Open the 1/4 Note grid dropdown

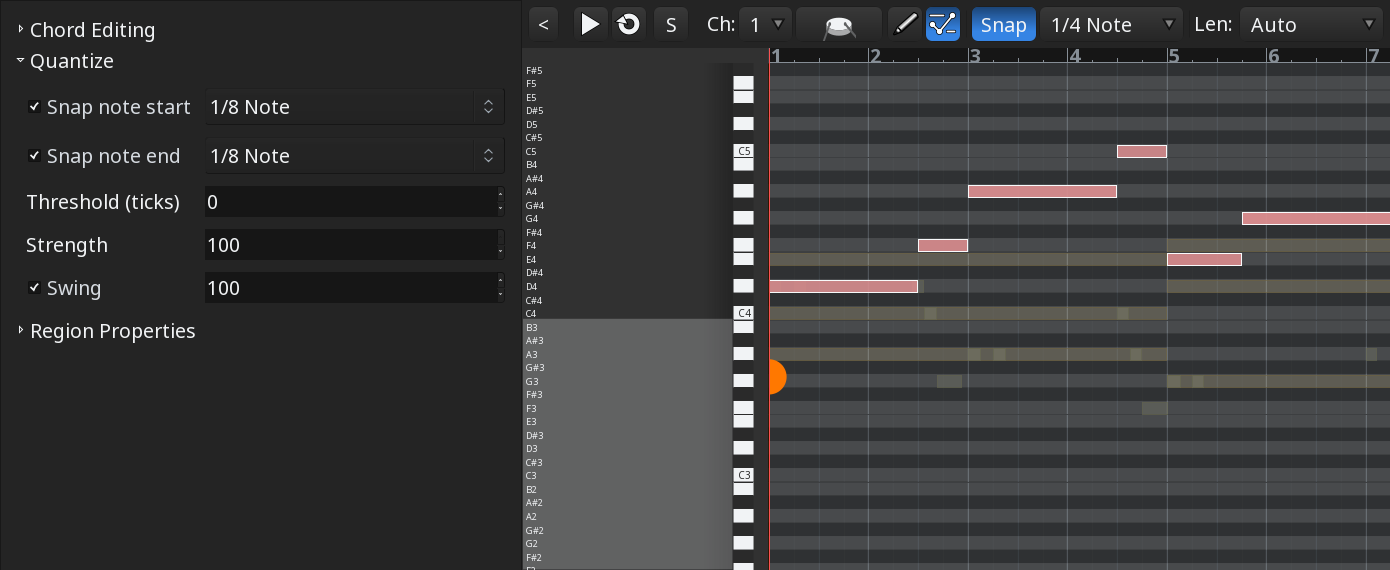1111,24
